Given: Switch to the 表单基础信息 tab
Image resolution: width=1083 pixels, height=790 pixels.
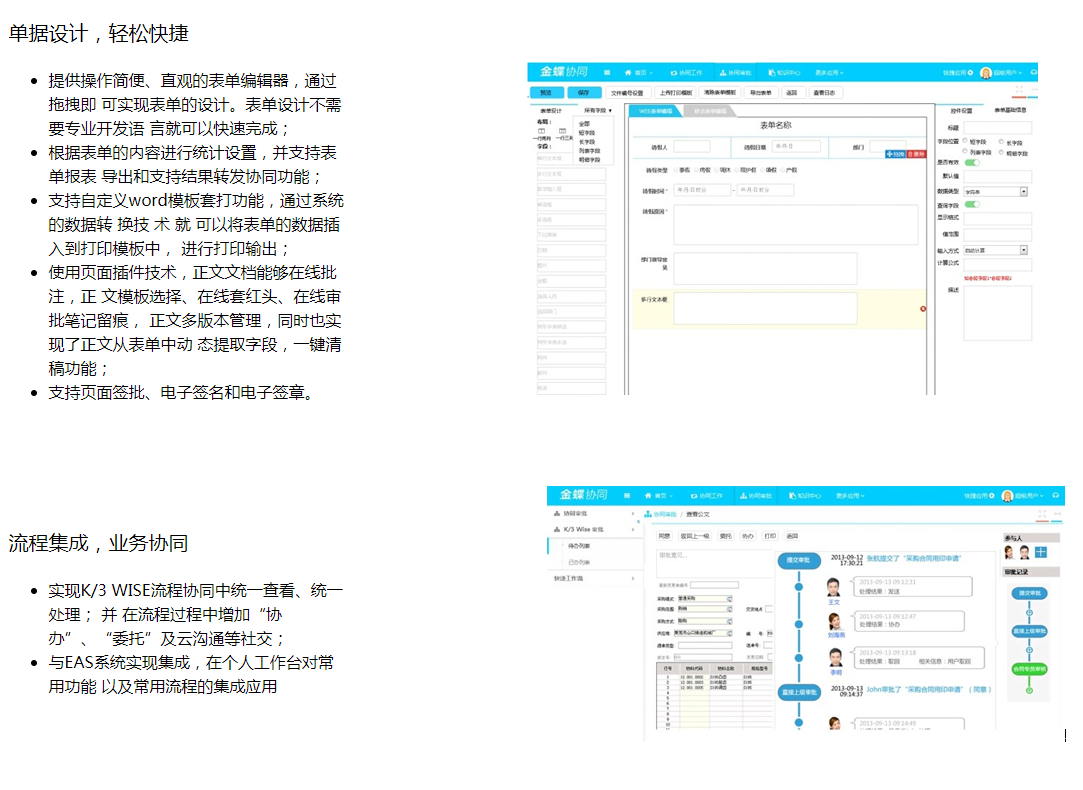Looking at the screenshot, I should coord(1010,110).
